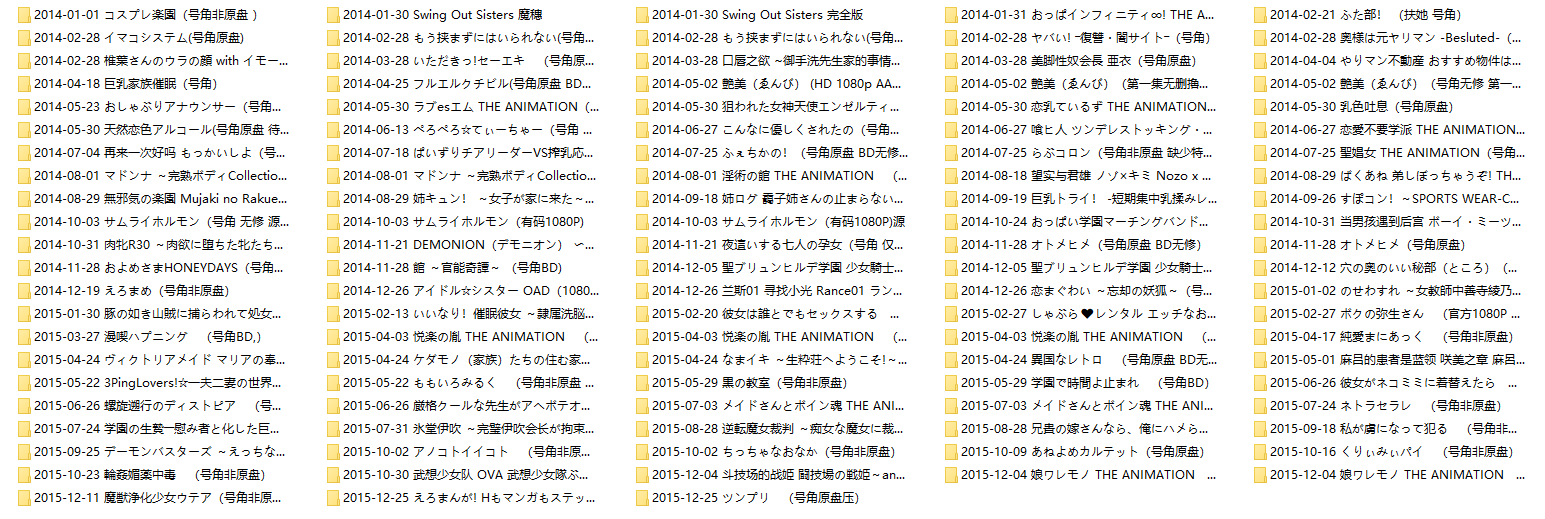
Task: Click folder icon beside 2014-07-25 らぶコロン
Action: pos(950,153)
